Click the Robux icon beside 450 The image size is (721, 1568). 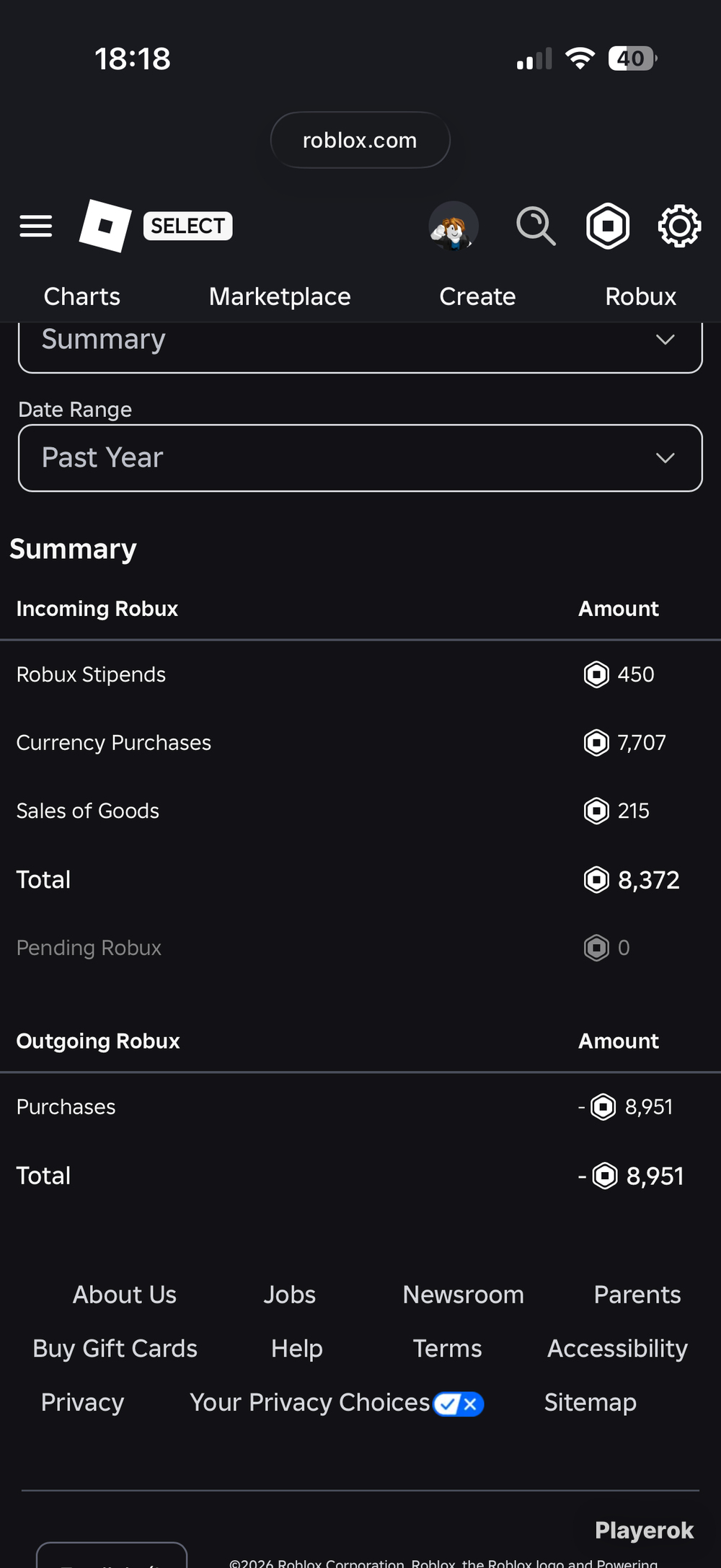tap(596, 674)
